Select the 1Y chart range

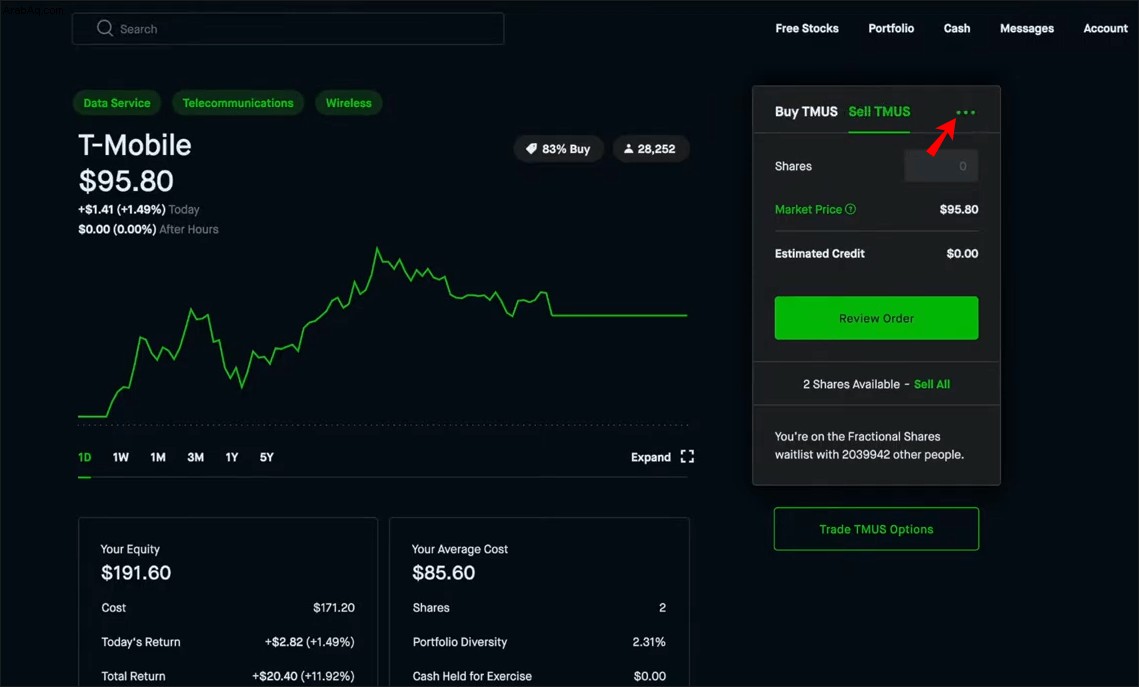coord(232,458)
